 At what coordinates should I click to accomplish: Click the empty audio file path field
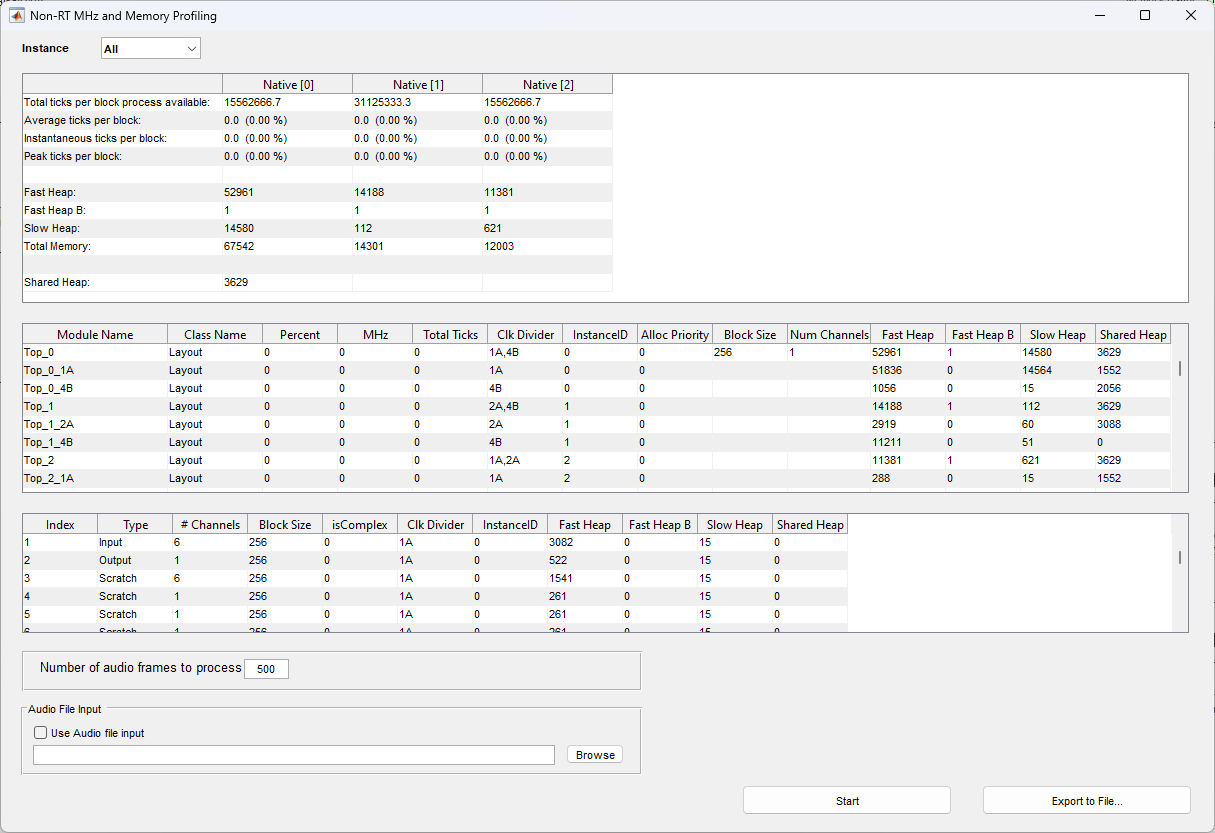coord(294,755)
